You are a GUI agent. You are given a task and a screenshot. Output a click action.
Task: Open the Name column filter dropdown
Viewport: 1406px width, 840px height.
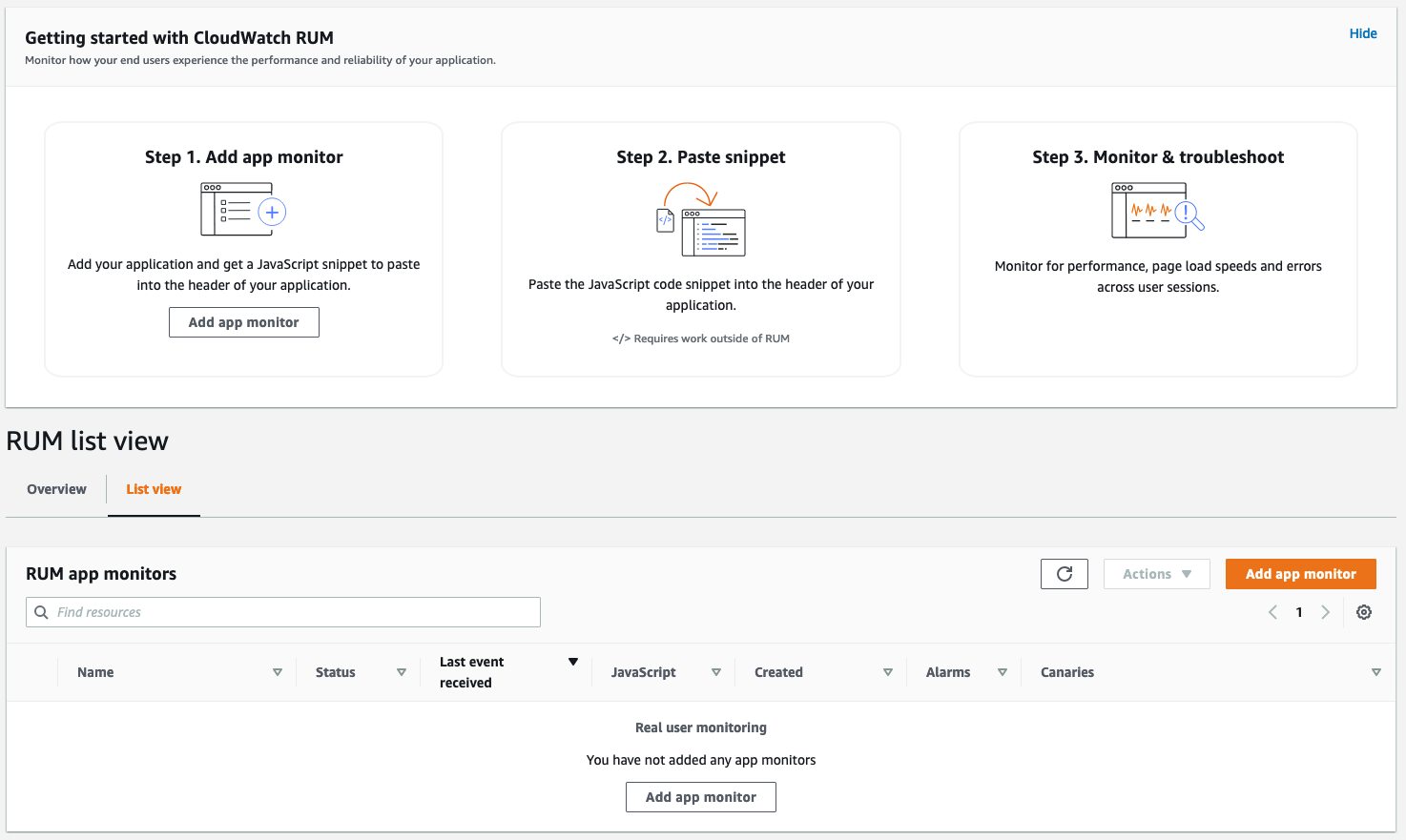pos(278,671)
